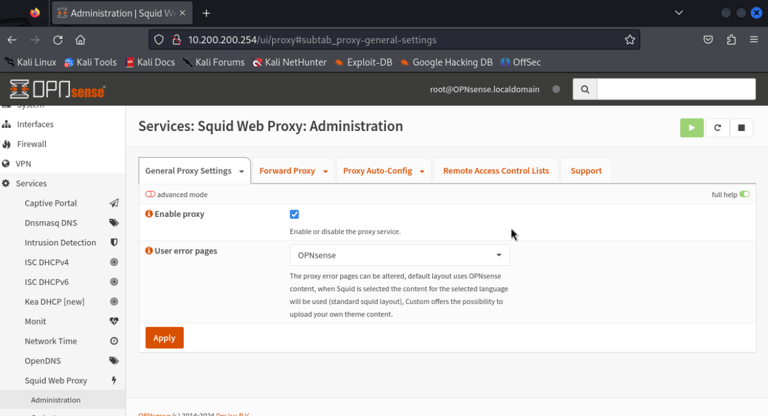Toggle full help switch
This screenshot has width=768, height=416.
point(745,194)
